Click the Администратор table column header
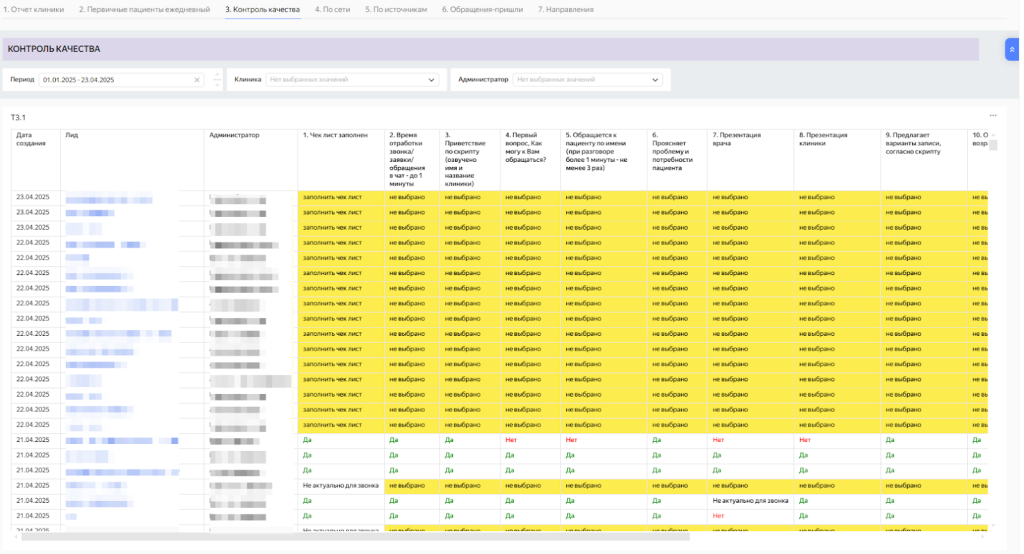The height and width of the screenshot is (554, 1024). (x=234, y=135)
